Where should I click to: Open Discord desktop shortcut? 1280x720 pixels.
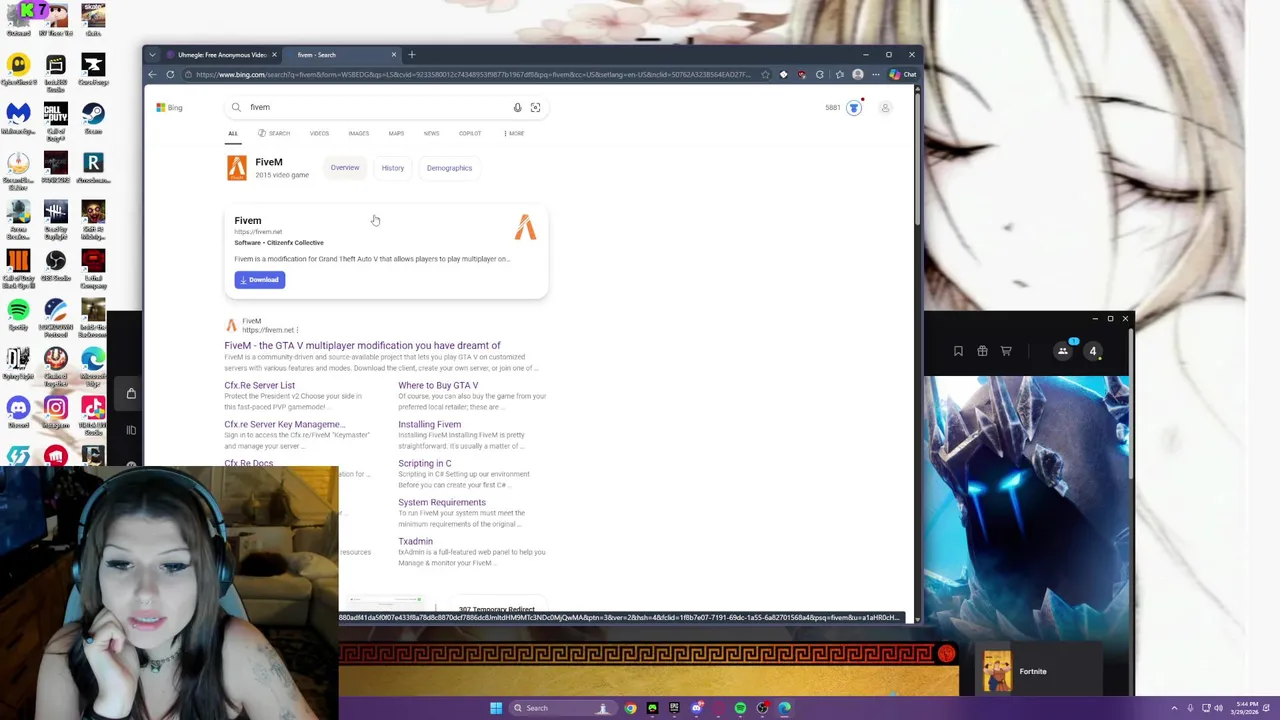(x=18, y=412)
